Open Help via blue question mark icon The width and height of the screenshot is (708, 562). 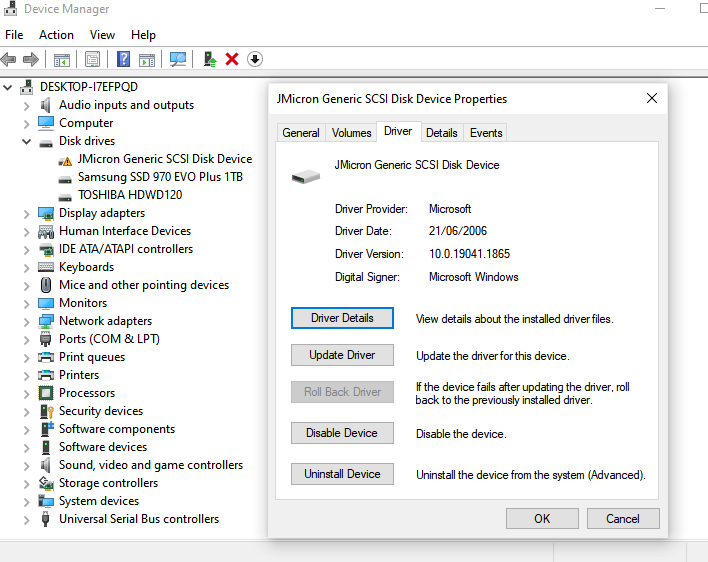123,59
